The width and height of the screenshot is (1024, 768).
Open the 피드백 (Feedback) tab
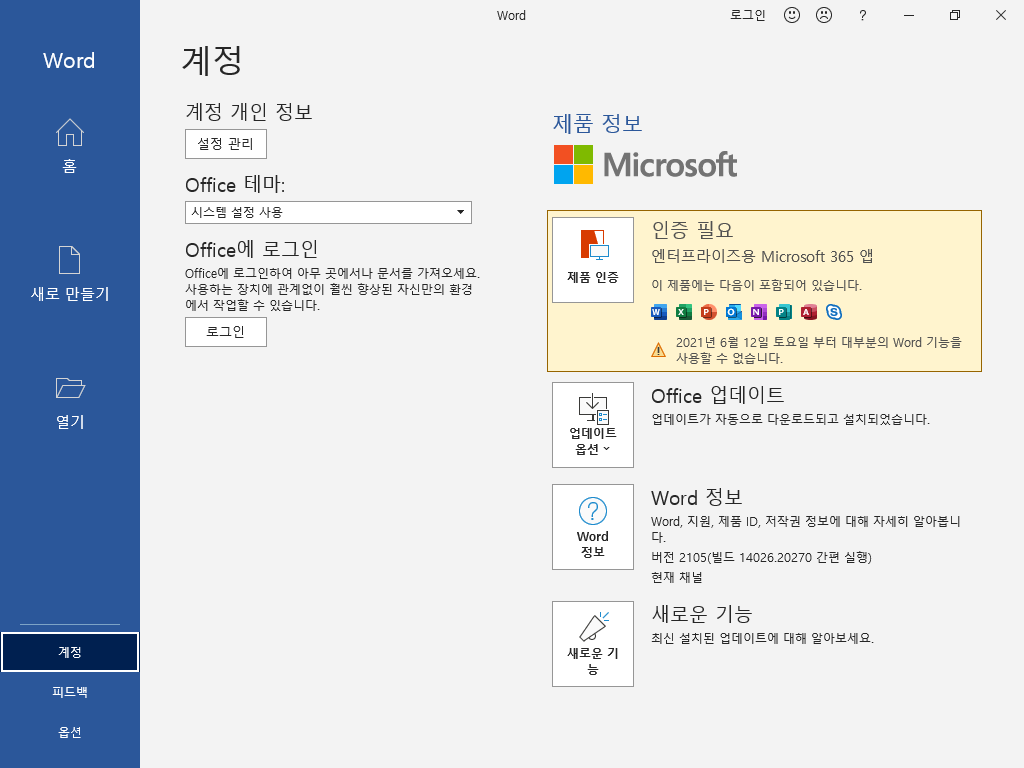[70, 692]
